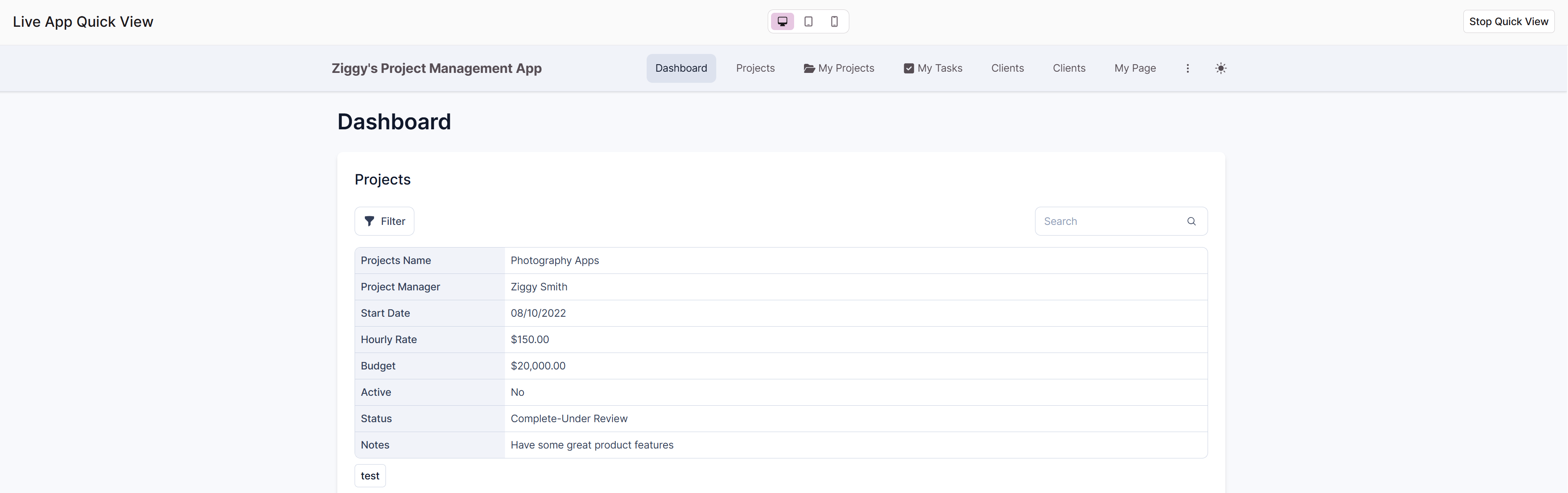Click the Stop Quick View button
The height and width of the screenshot is (493, 1568).
[x=1508, y=21]
